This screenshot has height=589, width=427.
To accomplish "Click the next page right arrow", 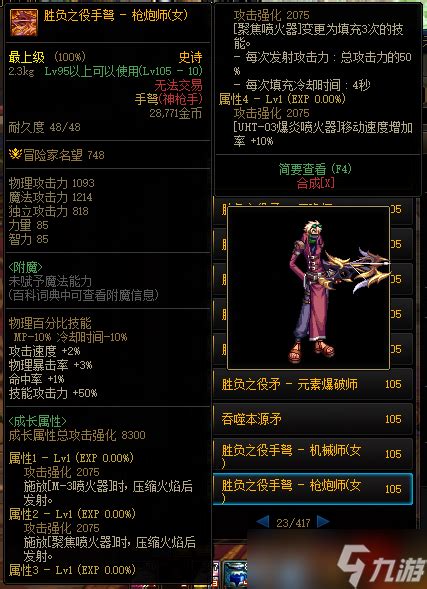I will [323, 521].
